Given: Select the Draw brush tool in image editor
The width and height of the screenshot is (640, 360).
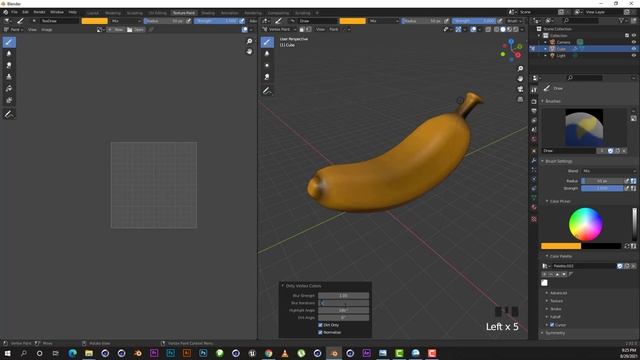Looking at the screenshot, I should coord(9,42).
